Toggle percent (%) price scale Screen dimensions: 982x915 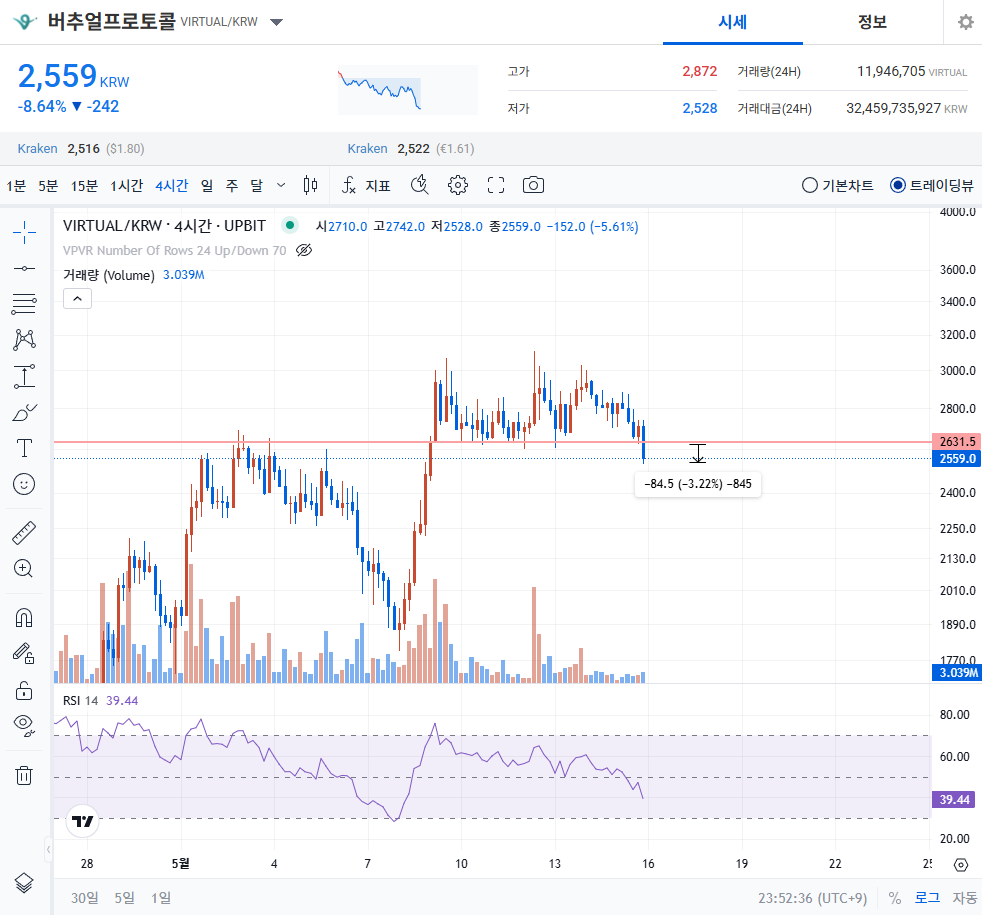coord(895,898)
